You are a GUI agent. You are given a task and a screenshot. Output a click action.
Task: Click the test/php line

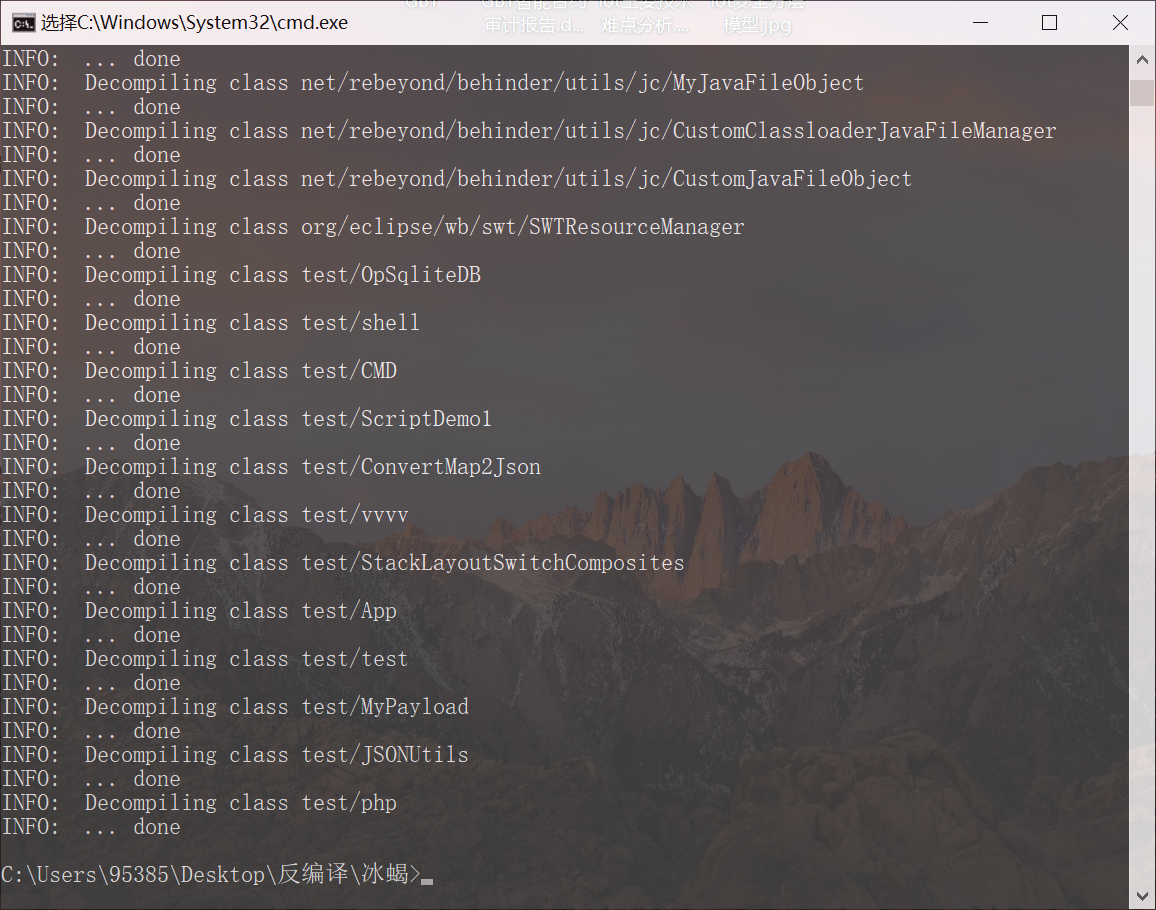tap(199, 802)
